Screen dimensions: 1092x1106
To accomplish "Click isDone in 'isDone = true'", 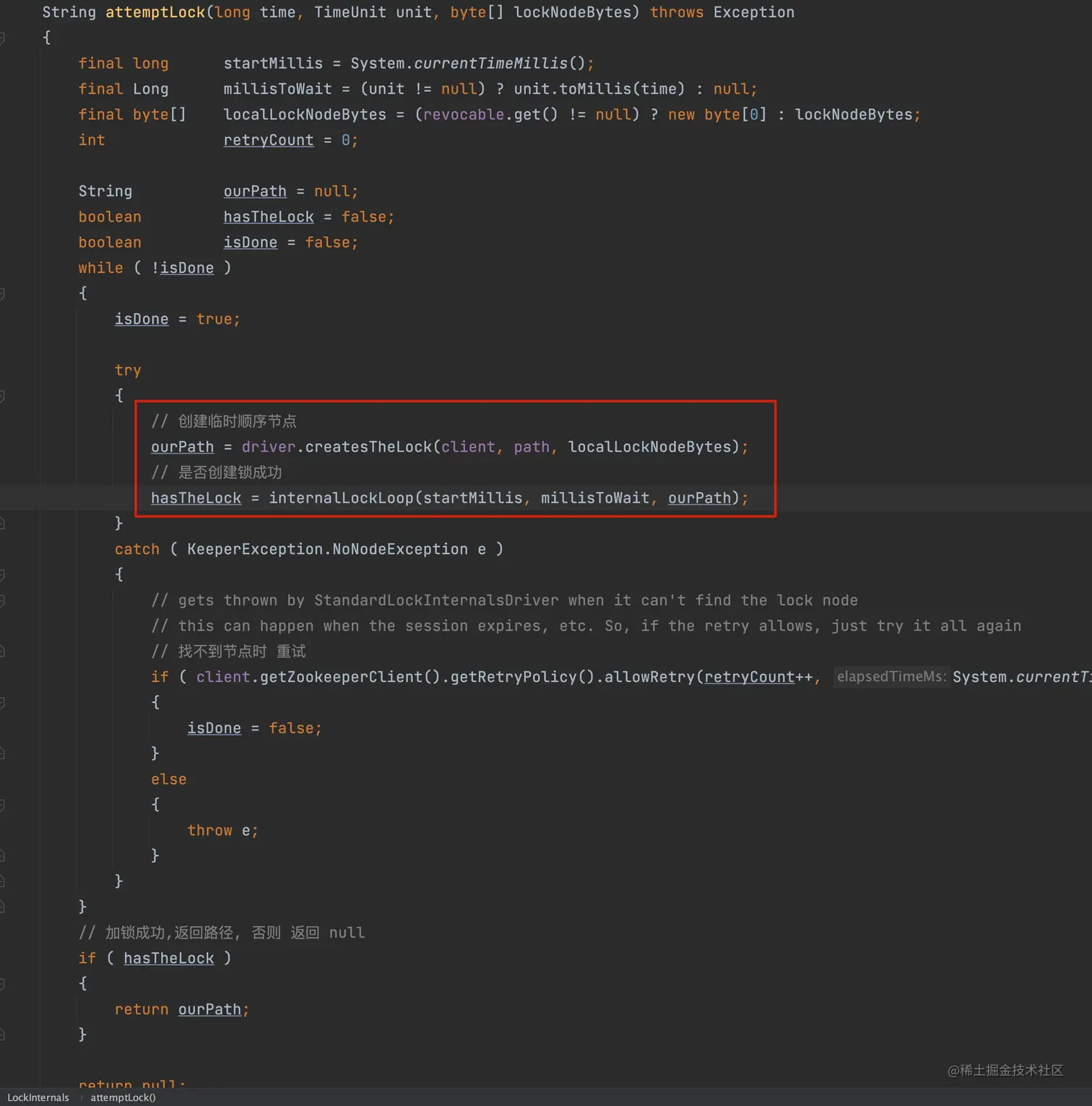I will click(x=142, y=319).
